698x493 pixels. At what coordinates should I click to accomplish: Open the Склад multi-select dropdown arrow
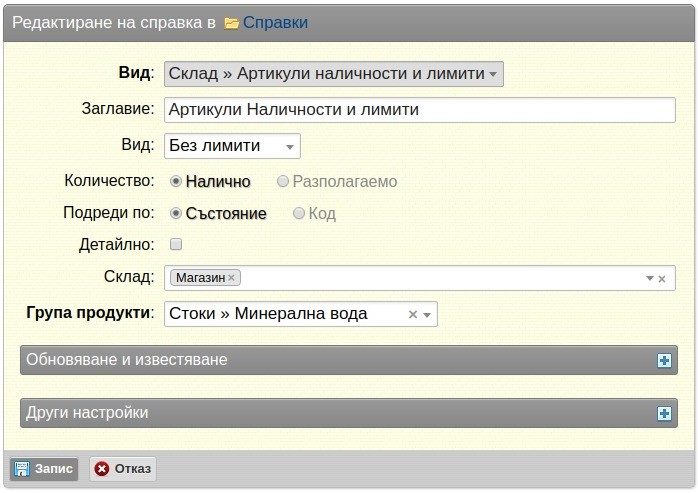pyautogui.click(x=649, y=278)
